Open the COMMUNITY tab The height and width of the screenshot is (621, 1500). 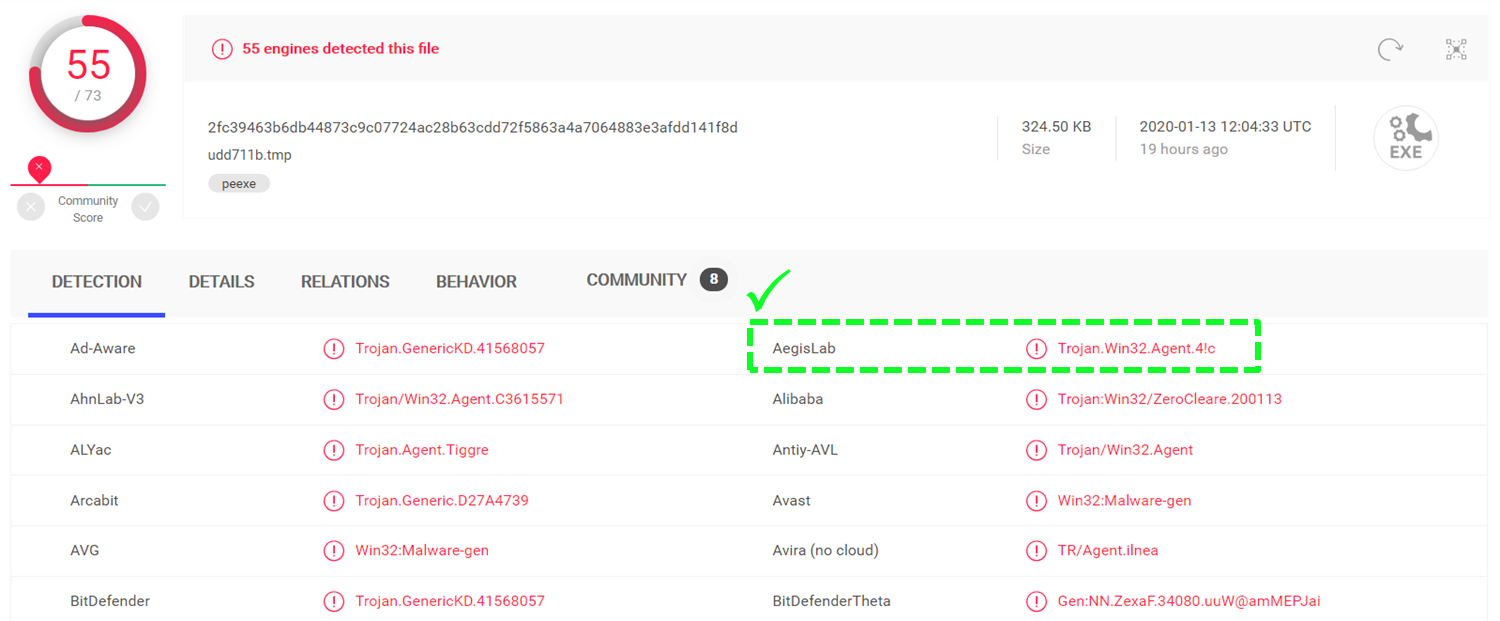(x=637, y=280)
